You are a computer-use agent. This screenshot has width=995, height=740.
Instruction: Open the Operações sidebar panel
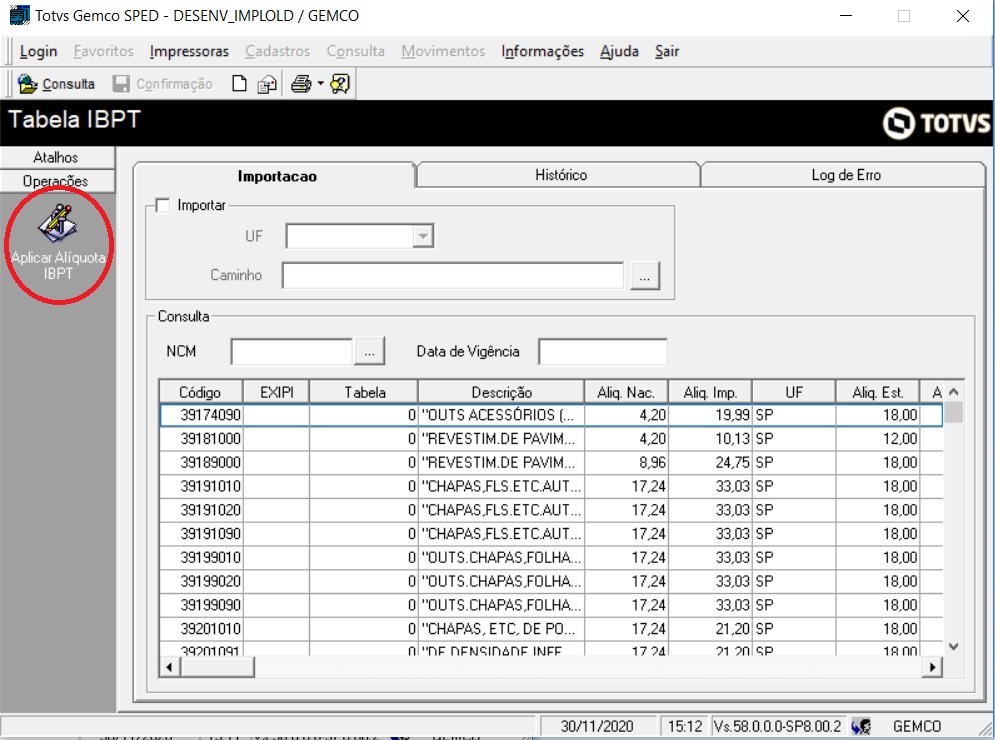point(57,181)
